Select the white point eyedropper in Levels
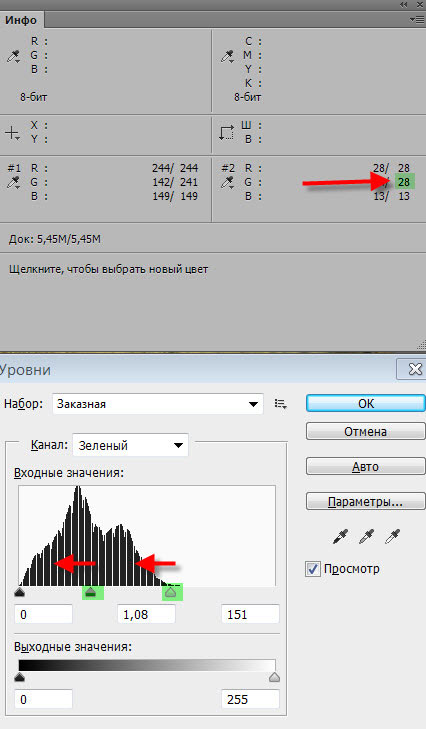This screenshot has width=426, height=729. (393, 537)
